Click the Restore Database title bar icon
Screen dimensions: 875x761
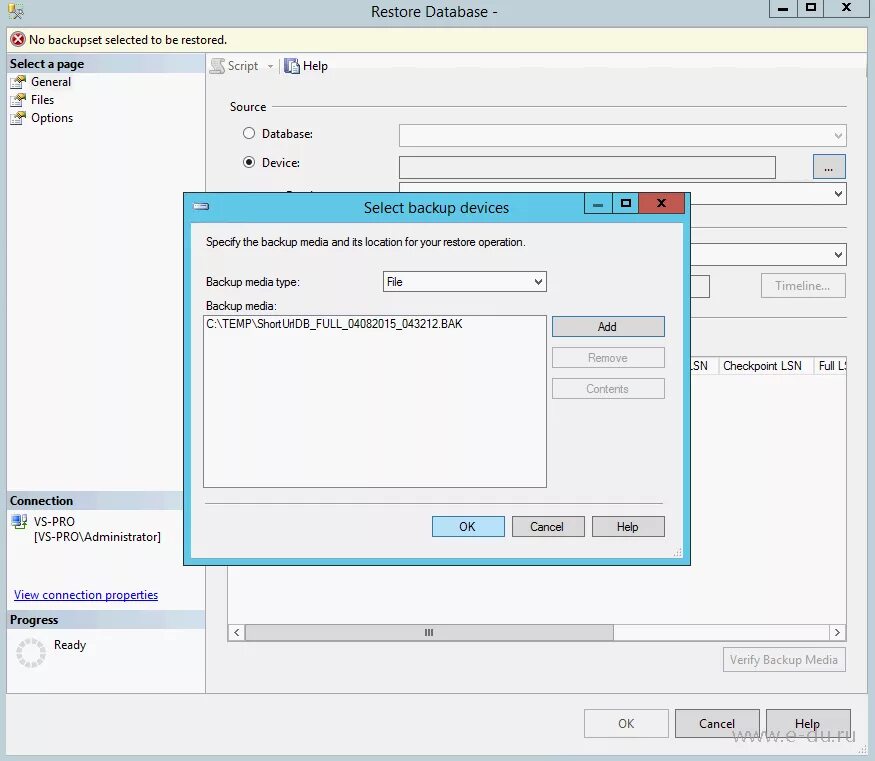pos(16,11)
